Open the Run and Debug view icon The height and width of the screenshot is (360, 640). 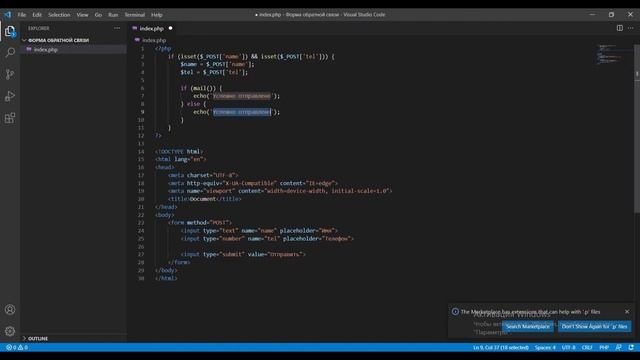coord(10,96)
